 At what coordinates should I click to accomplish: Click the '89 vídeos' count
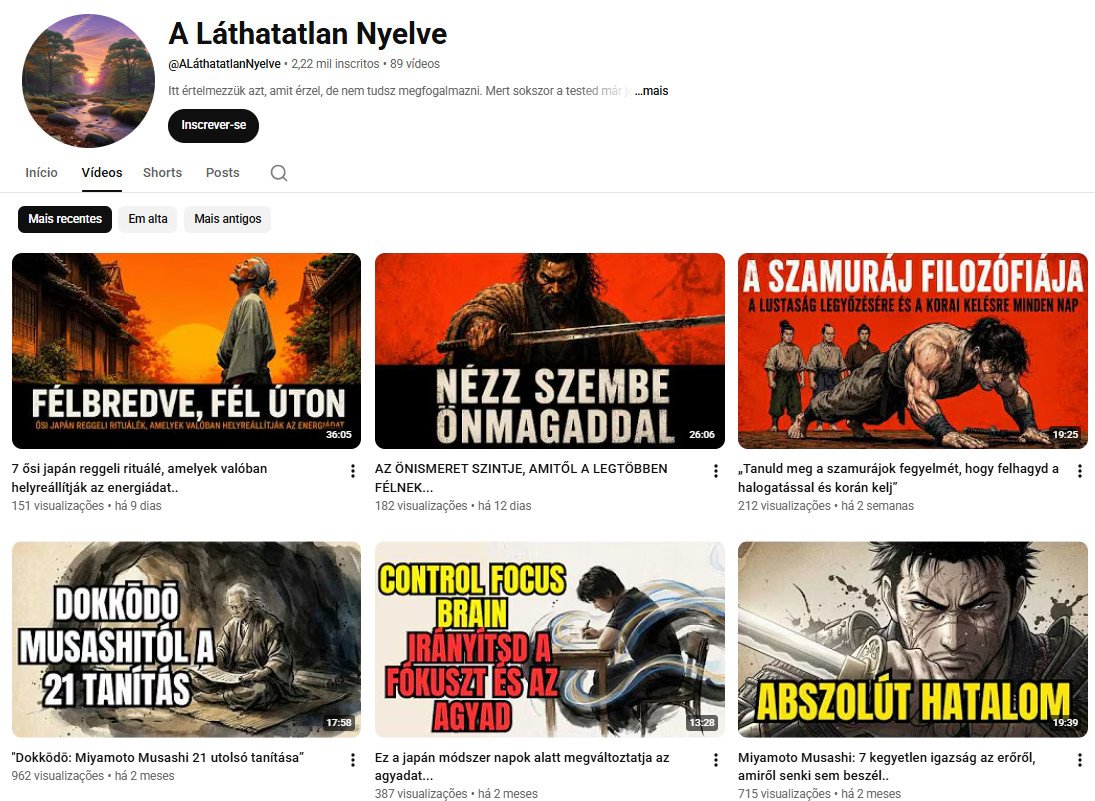(415, 64)
